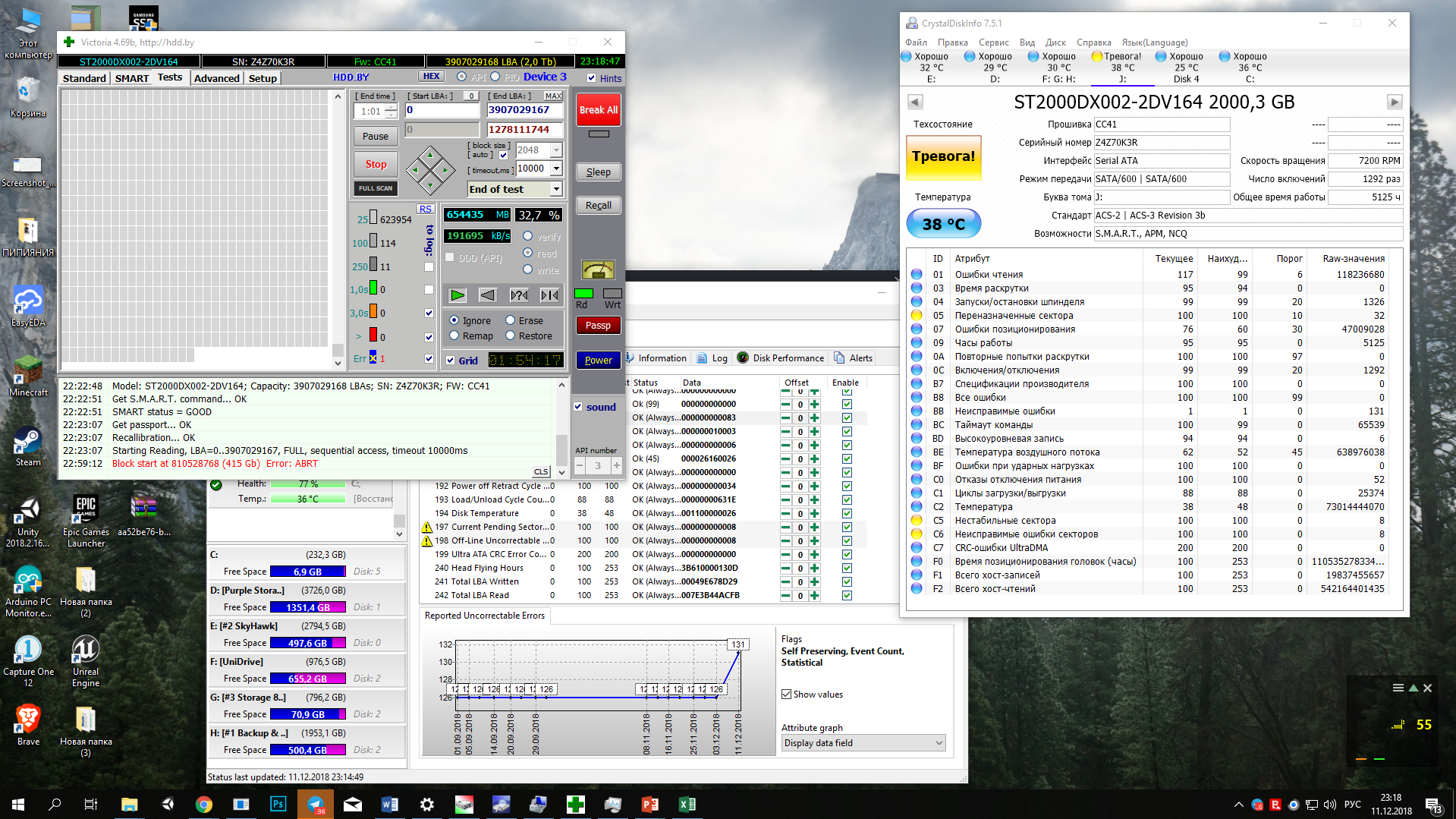Click the Passp button
The height and width of the screenshot is (819, 1456).
click(598, 326)
